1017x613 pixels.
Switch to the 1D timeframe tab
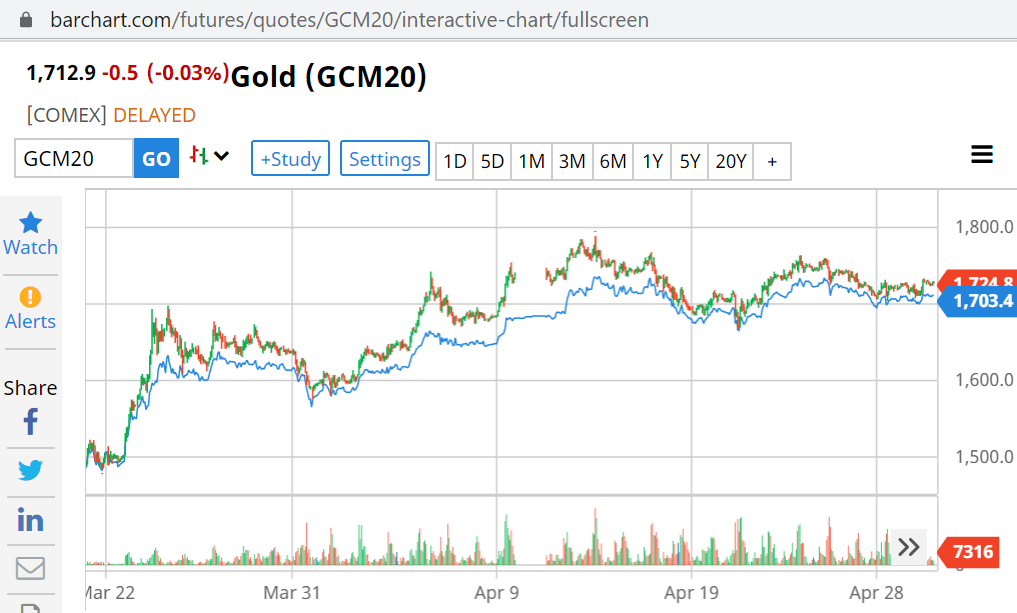454,160
